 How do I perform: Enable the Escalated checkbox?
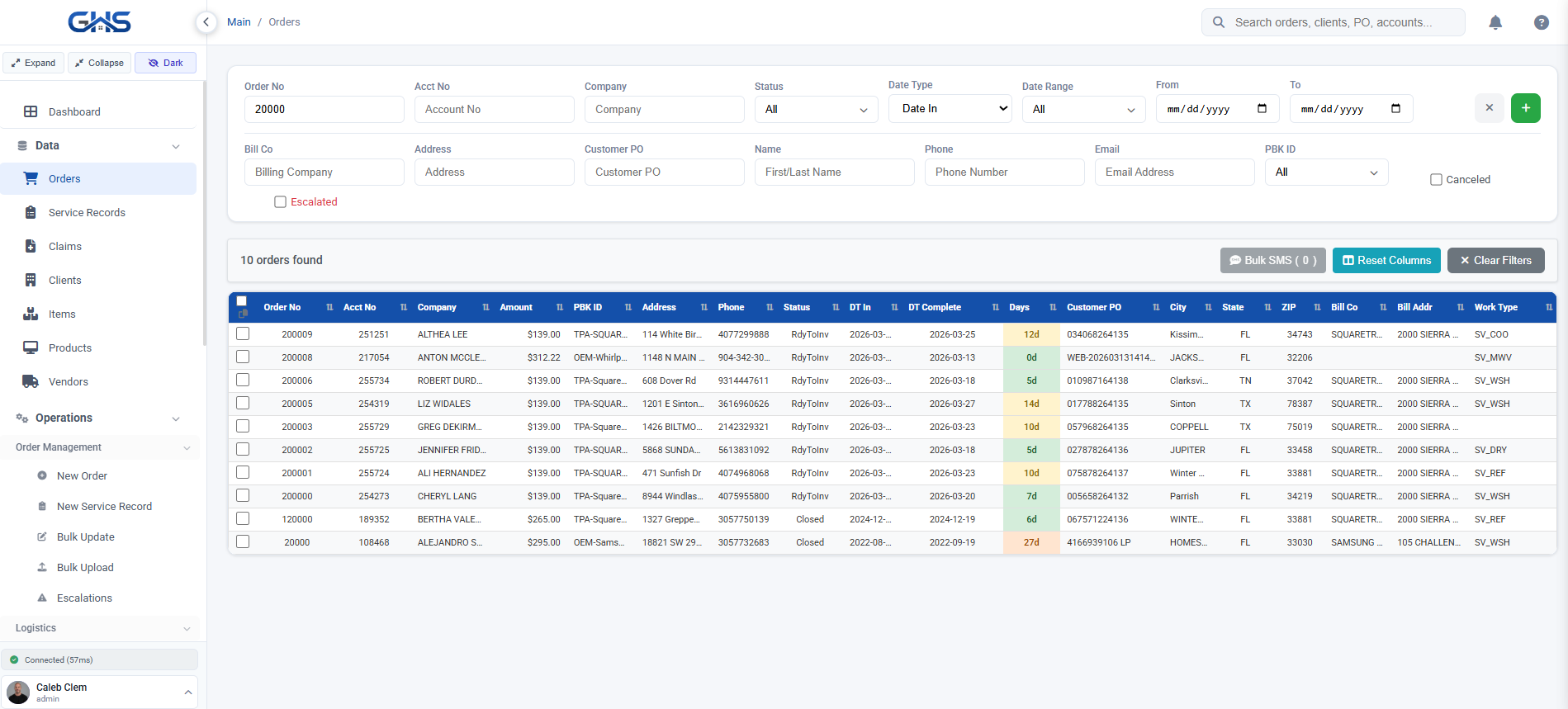281,202
